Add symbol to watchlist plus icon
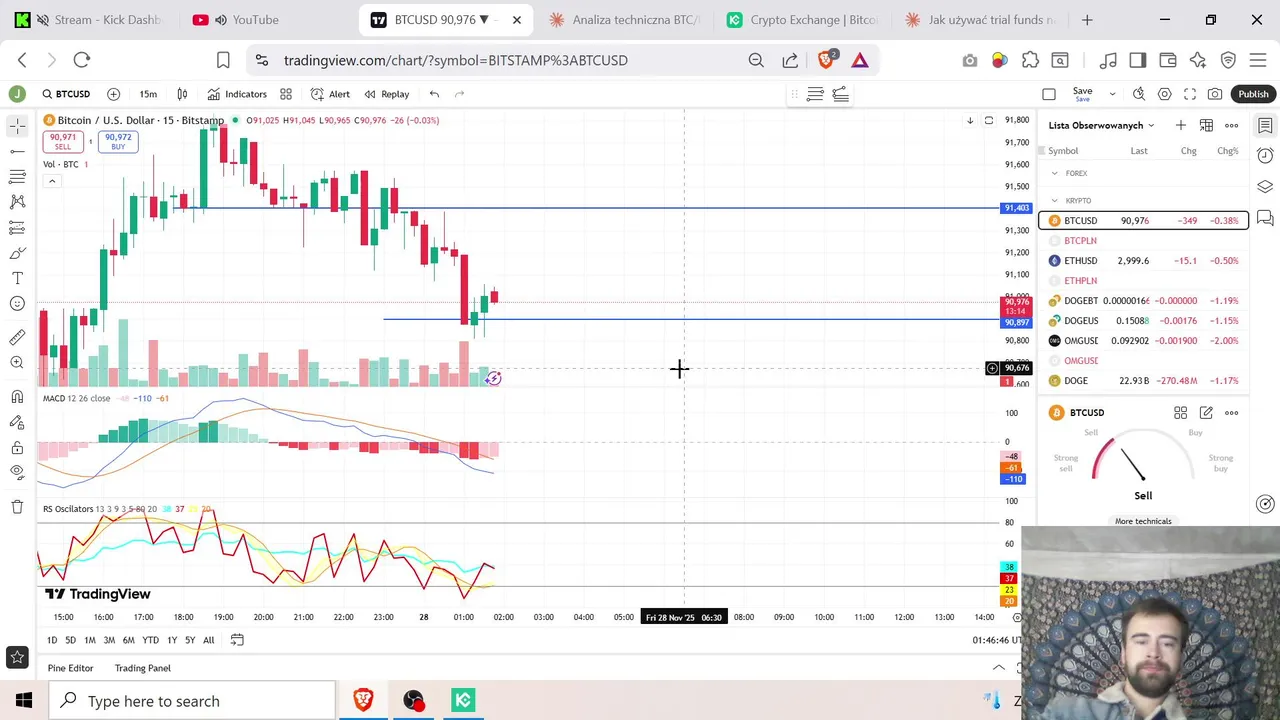 pos(1181,125)
